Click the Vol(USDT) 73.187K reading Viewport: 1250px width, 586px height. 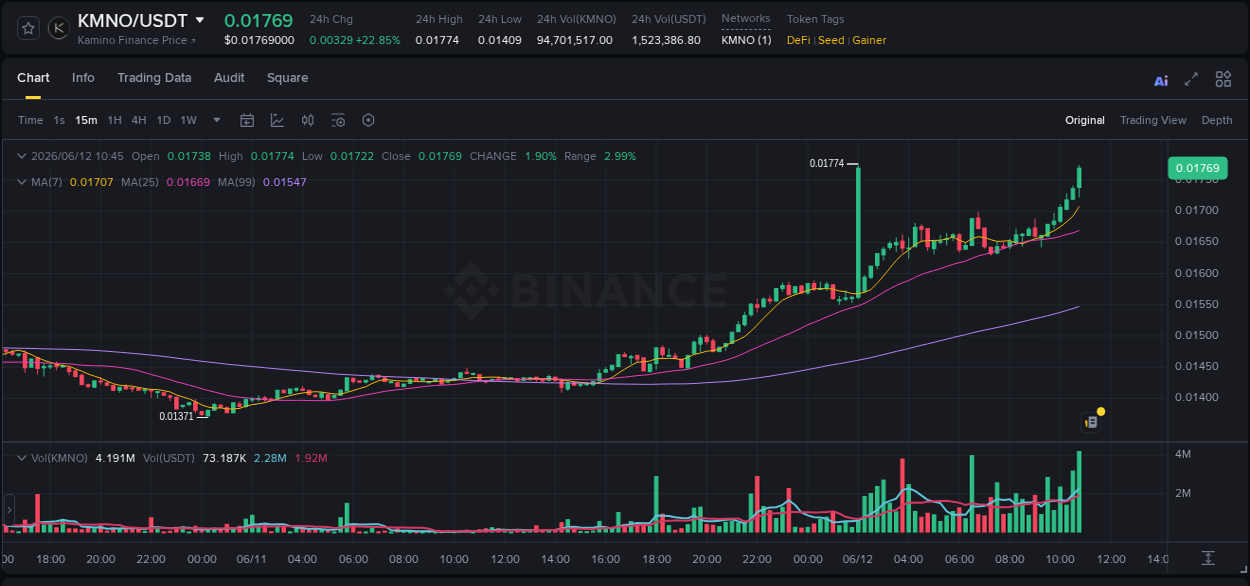pyautogui.click(x=224, y=457)
